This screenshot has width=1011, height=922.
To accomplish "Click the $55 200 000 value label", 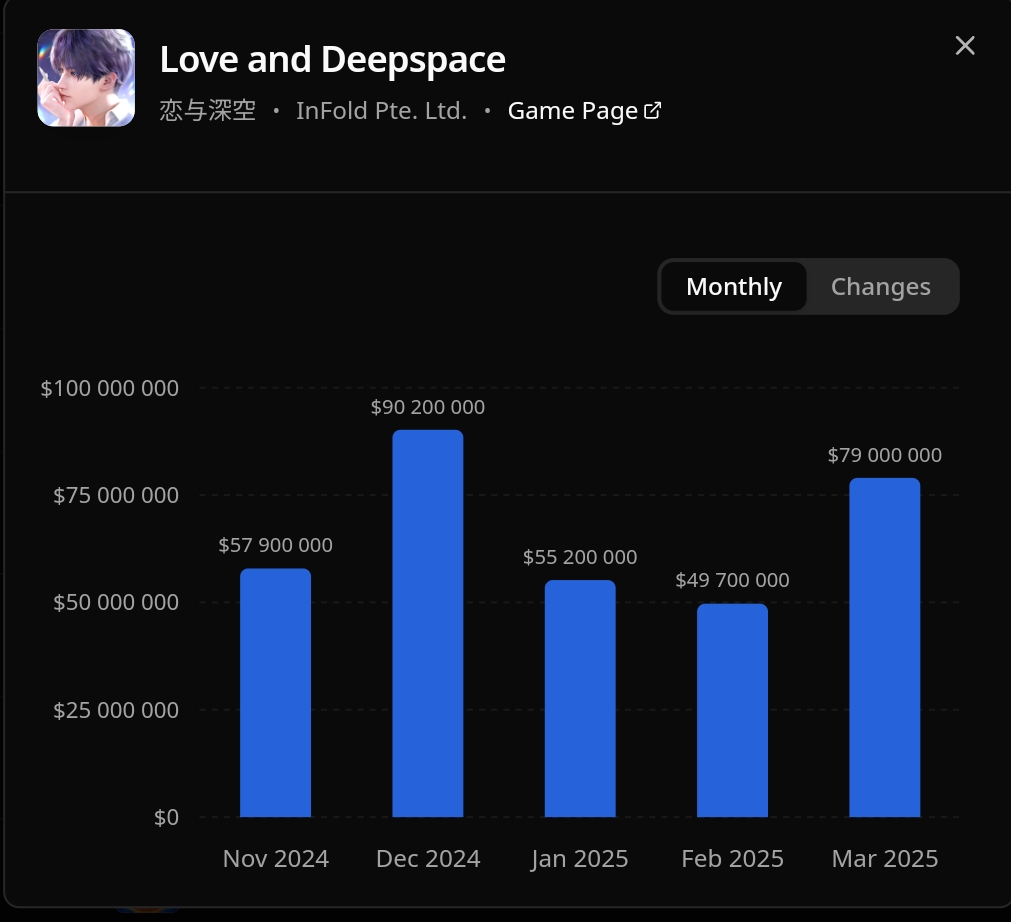I will pyautogui.click(x=580, y=556).
